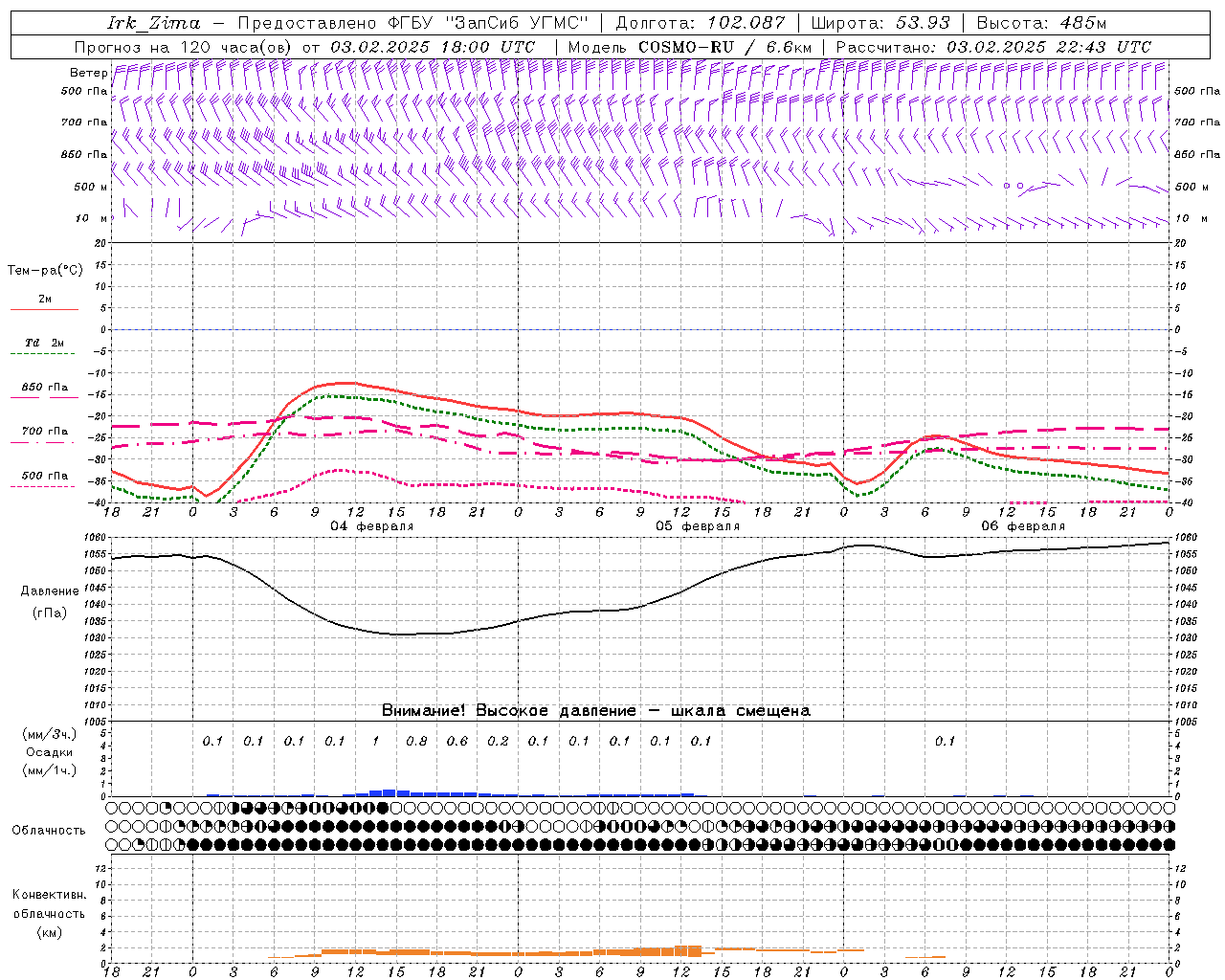
Task: Click the "(мм/3ч.)" unit label
Action: coord(50,734)
